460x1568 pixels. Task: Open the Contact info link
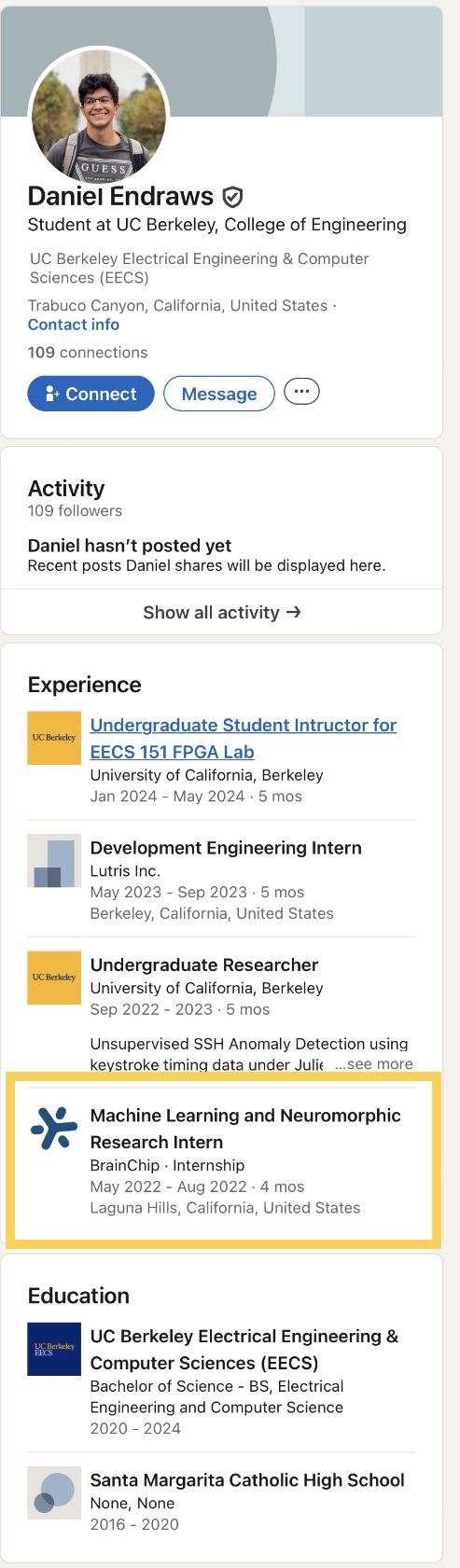point(74,325)
